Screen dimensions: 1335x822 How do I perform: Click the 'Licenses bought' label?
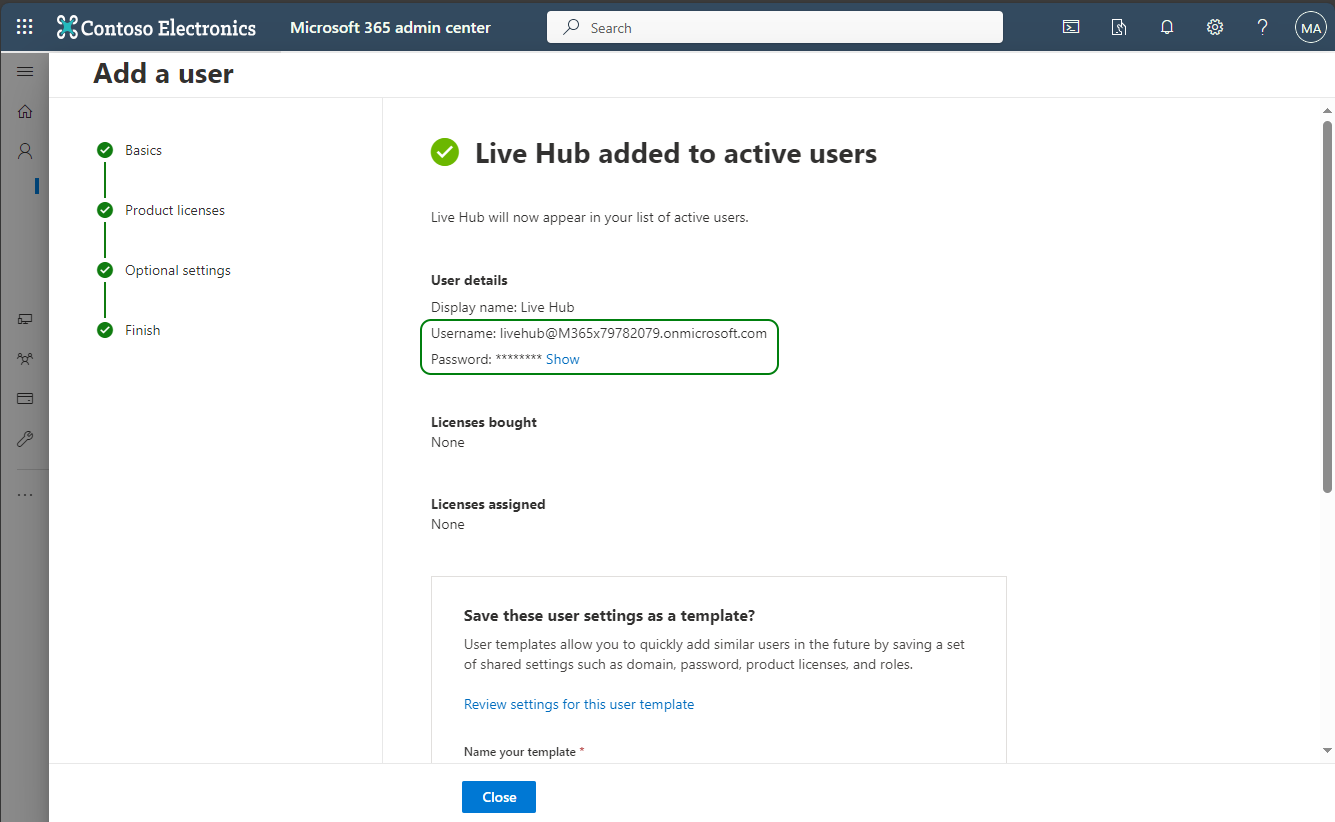click(484, 422)
